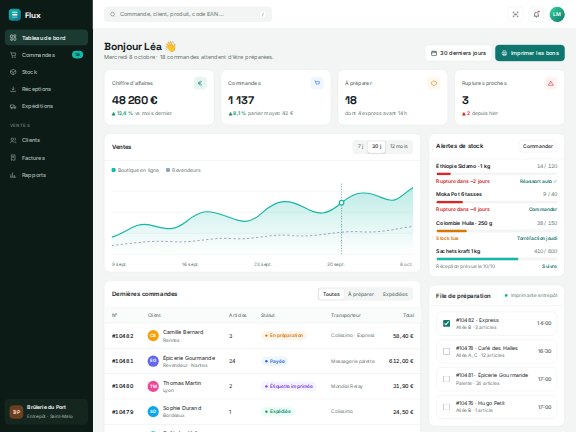Image resolution: width=576 pixels, height=432 pixels.
Task: Open Brûlerie du Port warehouse switcher
Action: [46, 411]
